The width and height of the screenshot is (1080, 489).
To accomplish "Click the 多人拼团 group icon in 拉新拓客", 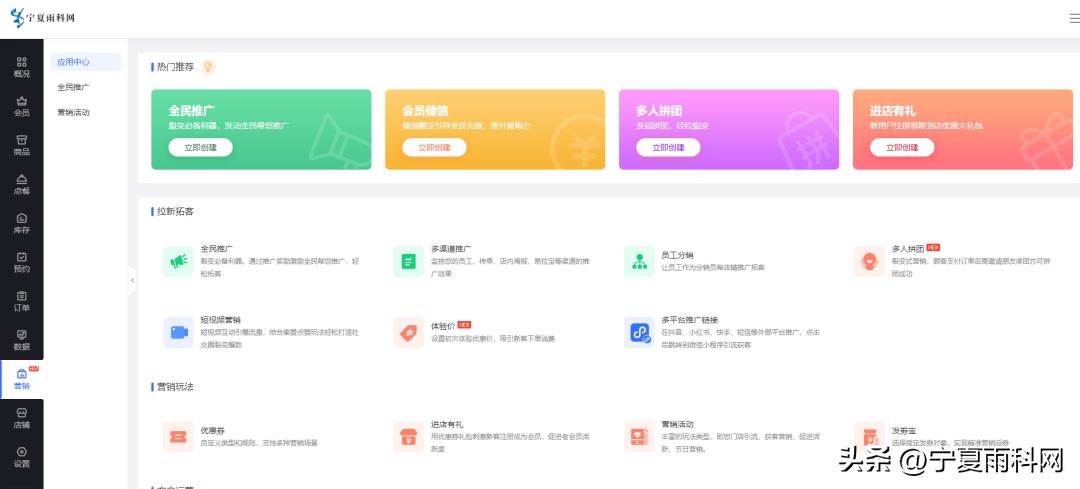I will click(x=869, y=261).
